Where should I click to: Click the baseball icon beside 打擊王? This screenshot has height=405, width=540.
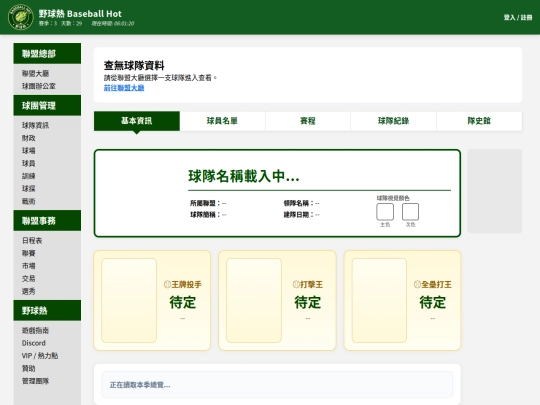coord(296,284)
